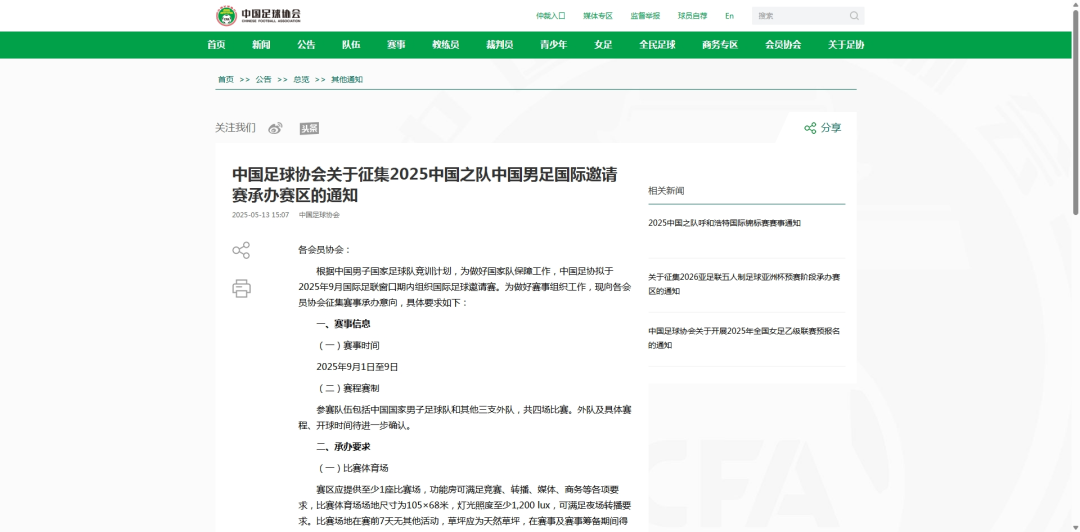Click the article title heading
This screenshot has height=532, width=1080.
[424, 185]
